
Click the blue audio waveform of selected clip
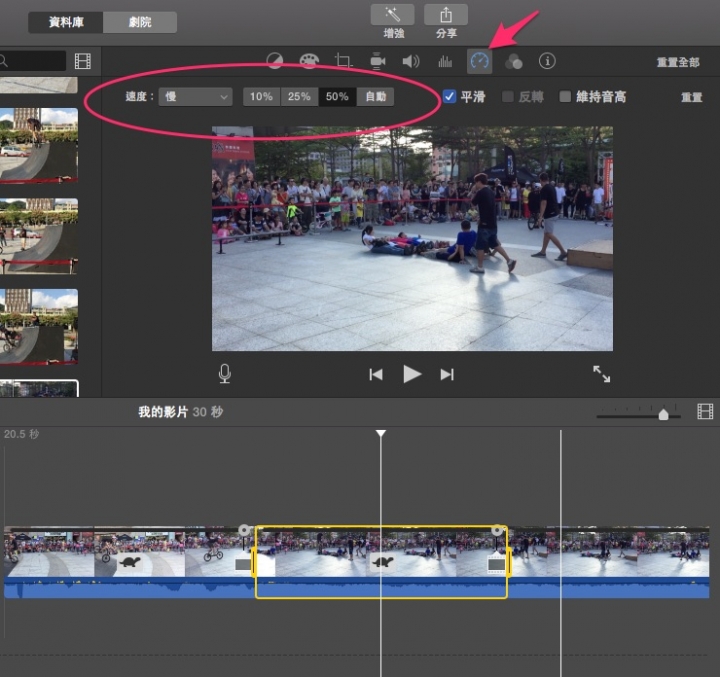[381, 587]
